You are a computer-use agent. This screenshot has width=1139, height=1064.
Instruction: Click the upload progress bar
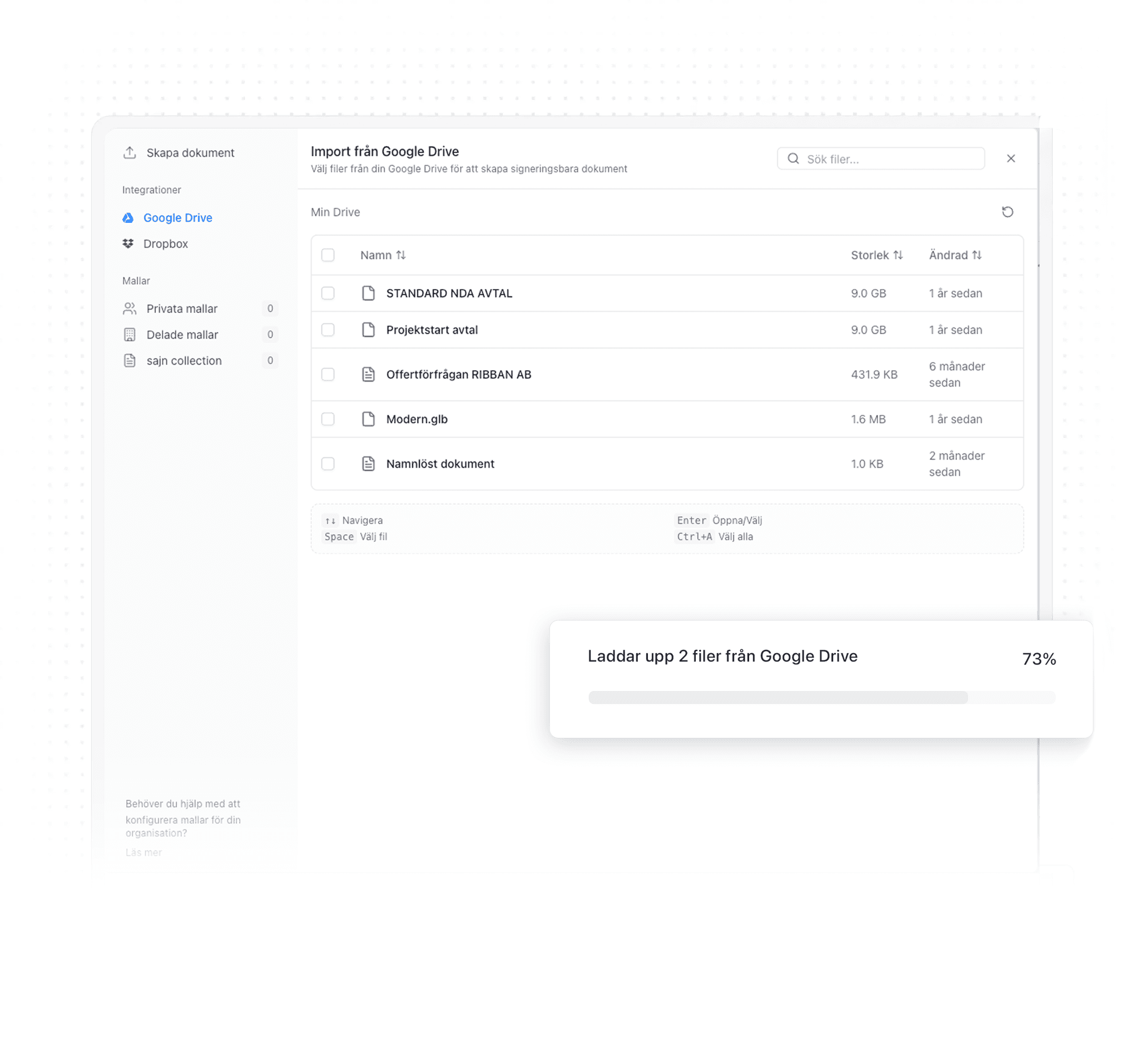point(821,697)
